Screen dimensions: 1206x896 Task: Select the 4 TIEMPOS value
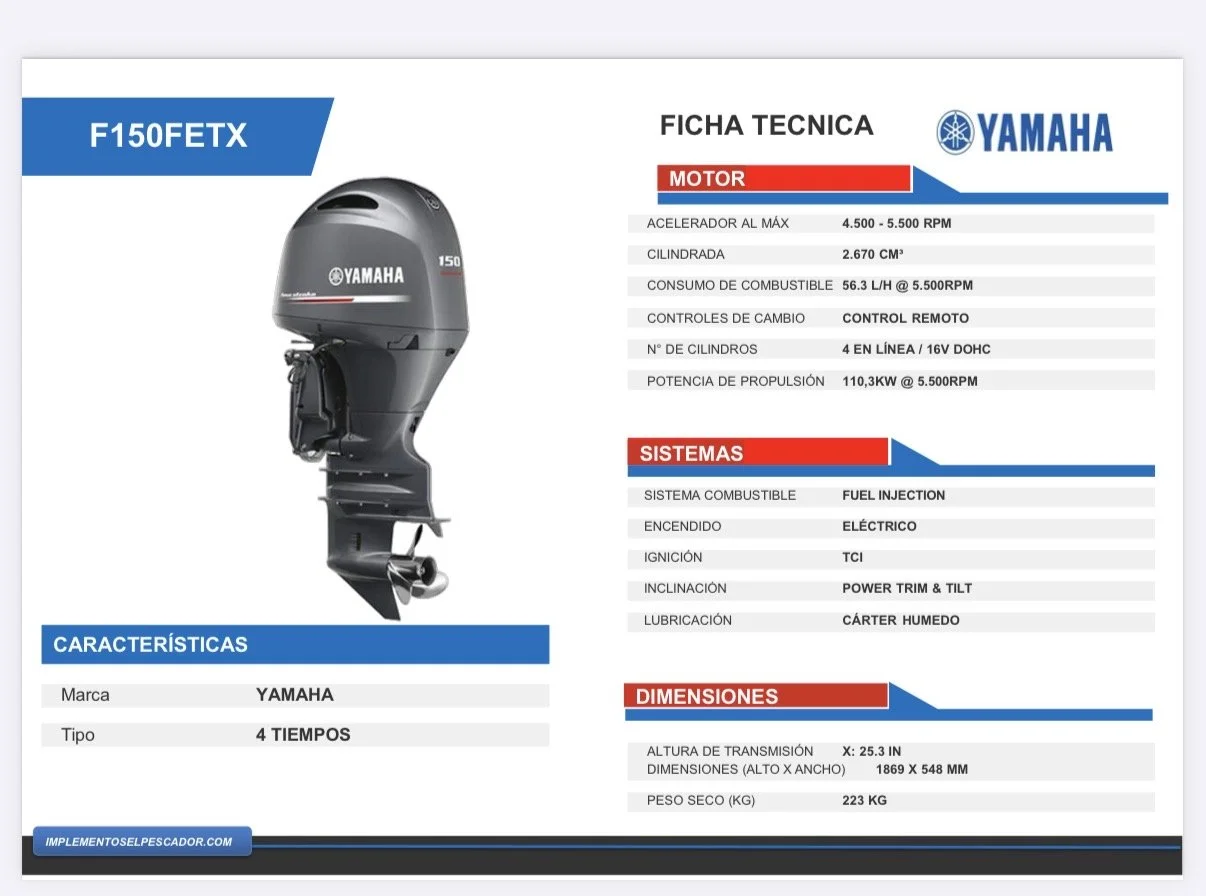tap(303, 735)
